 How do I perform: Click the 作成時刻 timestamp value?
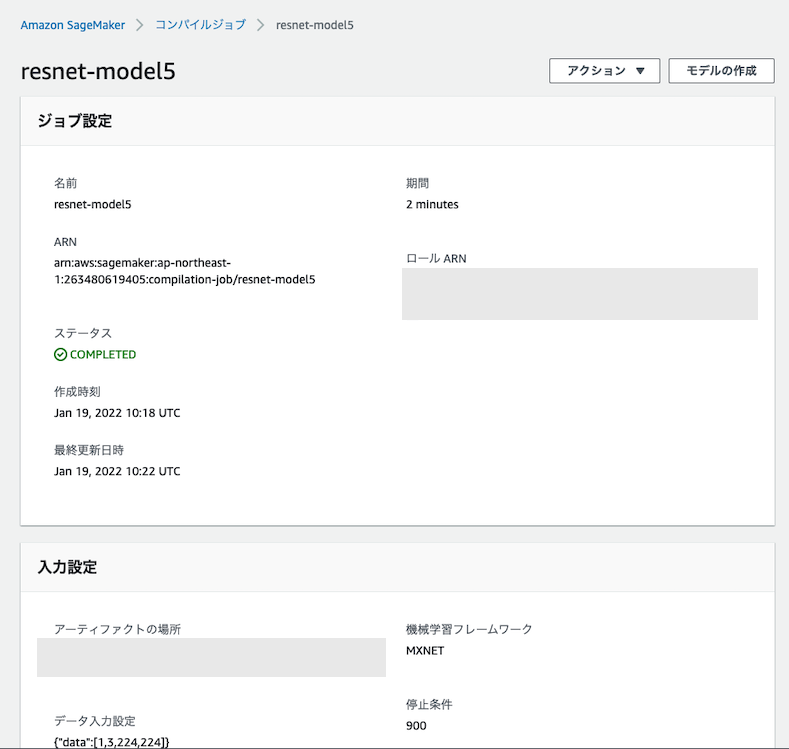pyautogui.click(x=117, y=413)
